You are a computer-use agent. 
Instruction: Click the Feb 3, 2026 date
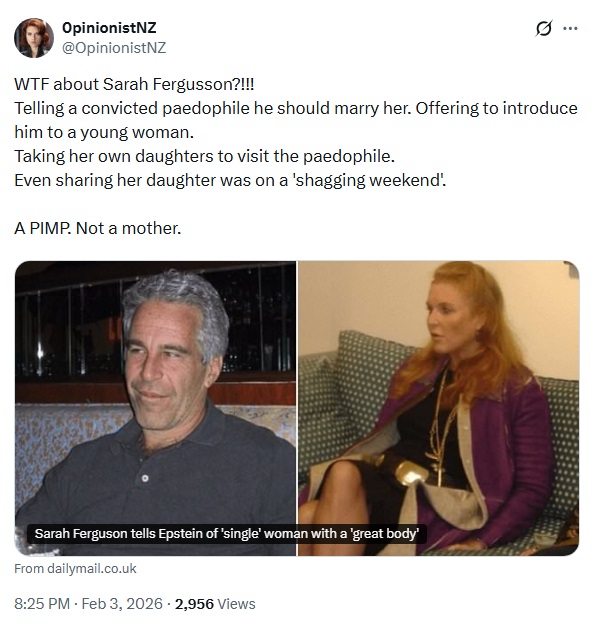pyautogui.click(x=122, y=604)
